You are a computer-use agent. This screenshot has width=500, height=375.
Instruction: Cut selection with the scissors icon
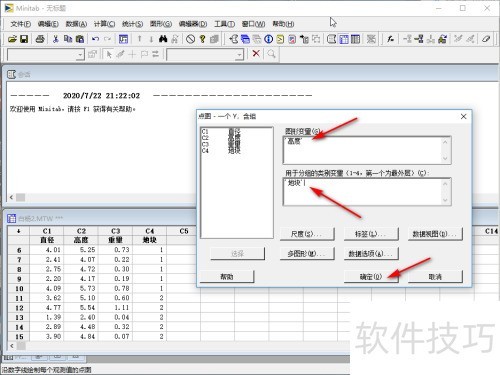point(56,39)
